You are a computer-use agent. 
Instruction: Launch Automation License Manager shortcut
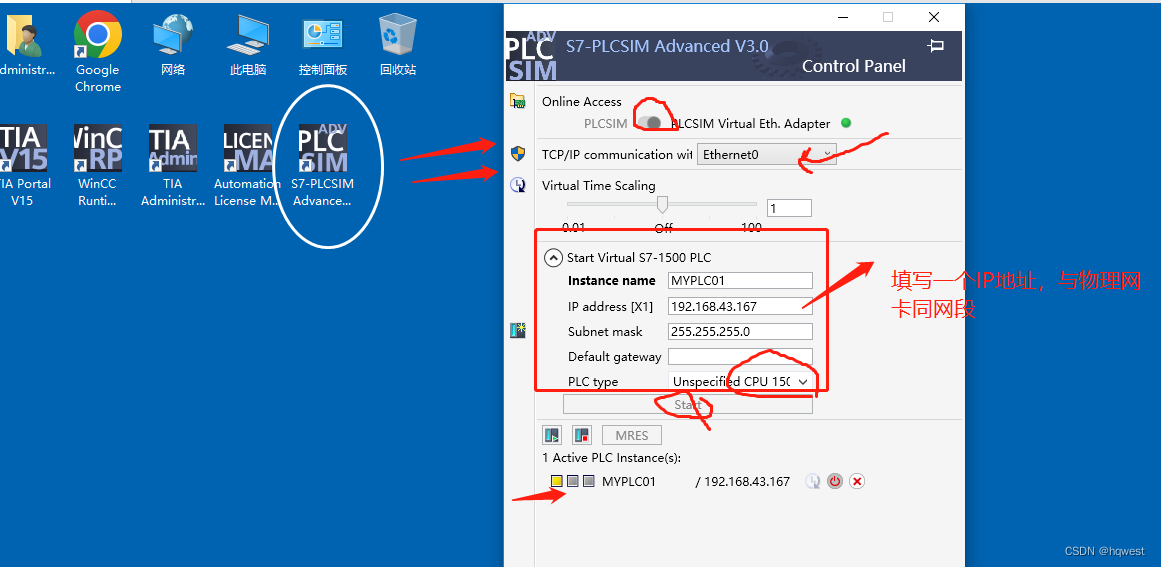(x=247, y=166)
